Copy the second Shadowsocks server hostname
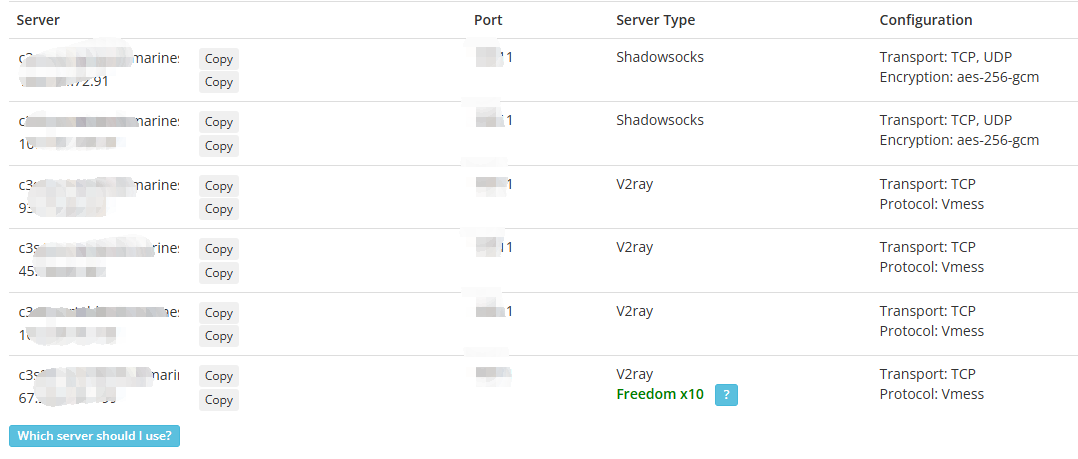Screen dimensions: 1078x459 pos(219,122)
